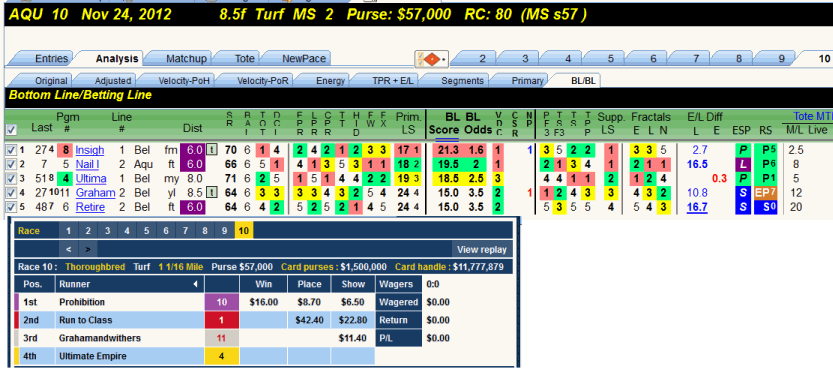Select the Primary sub-tab
This screenshot has width=833, height=372.
[x=520, y=81]
